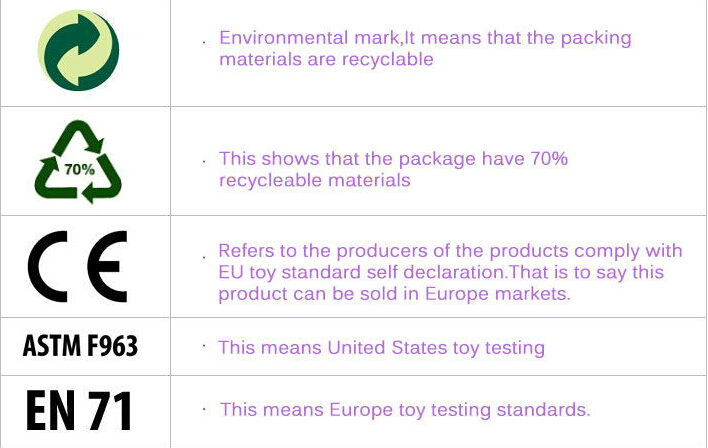
Task: Click the words 'materials are recyclable'
Action: [x=326, y=59]
